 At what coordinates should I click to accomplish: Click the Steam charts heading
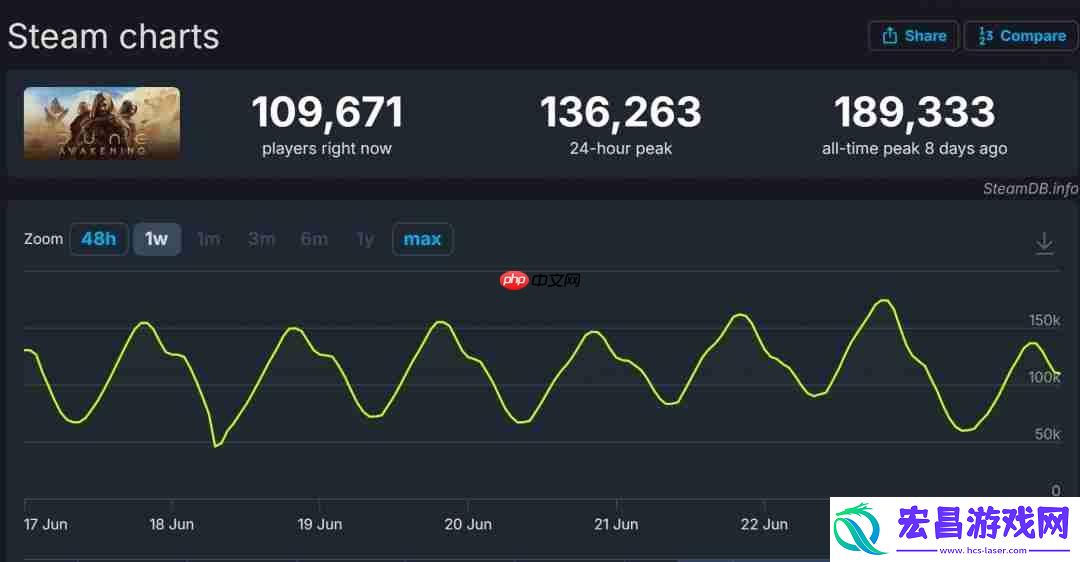[x=114, y=36]
